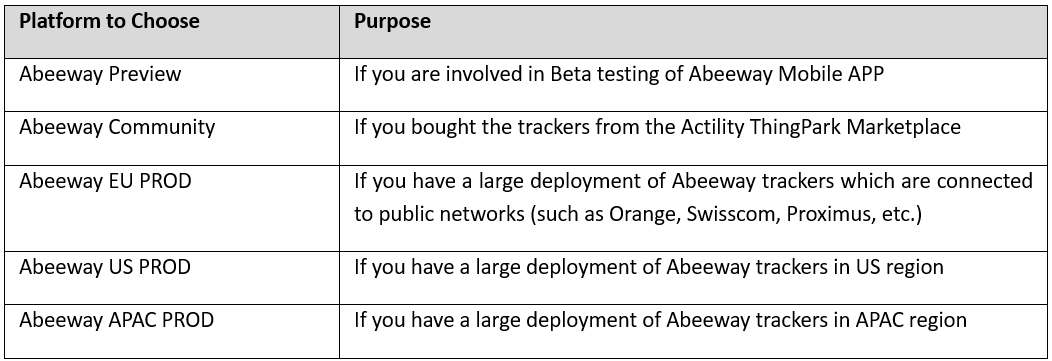1052x361 pixels.
Task: Select the 'Abeeway EU PROD' cell
Action: tap(172, 208)
